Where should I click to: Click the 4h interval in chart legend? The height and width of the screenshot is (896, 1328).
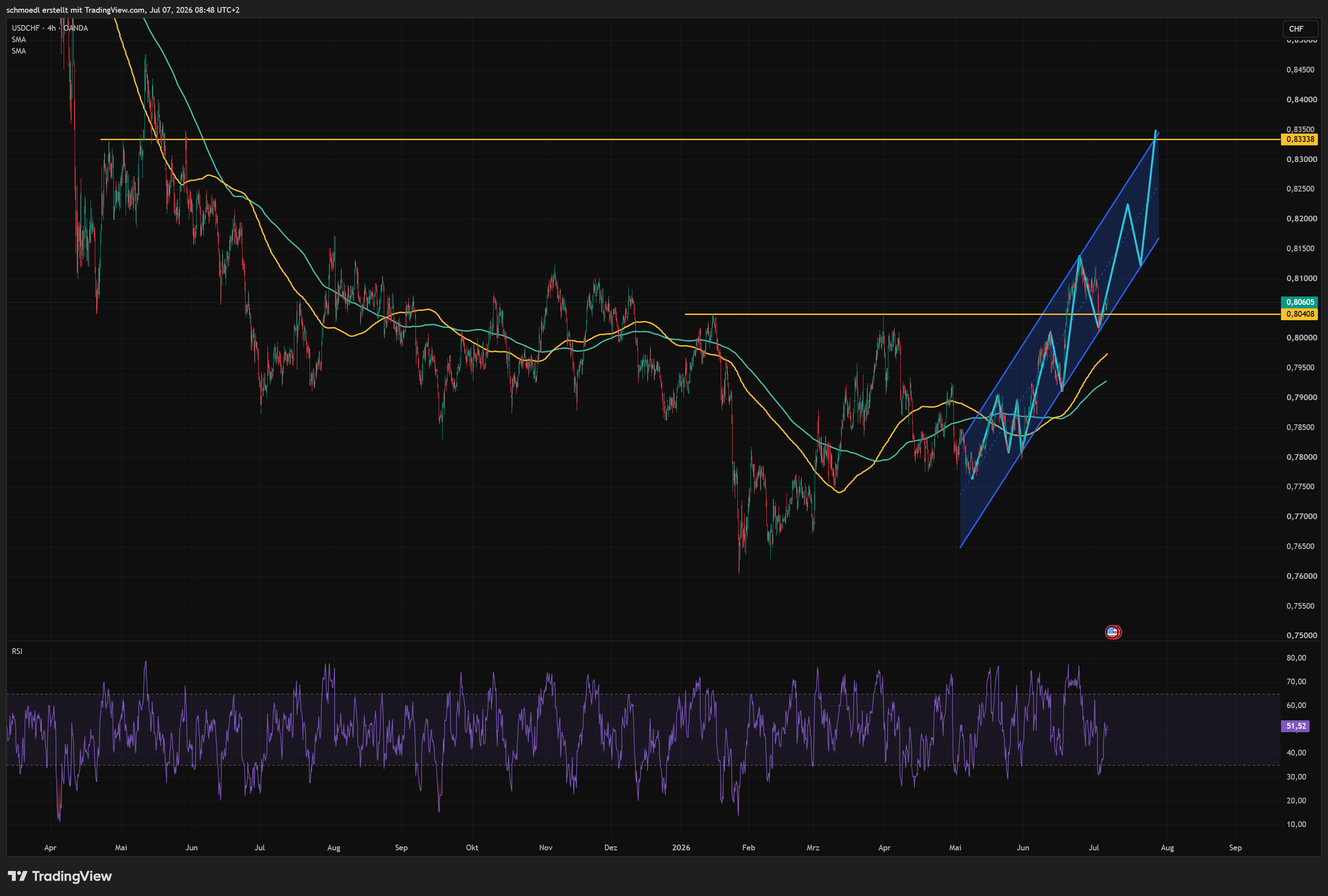(x=52, y=28)
